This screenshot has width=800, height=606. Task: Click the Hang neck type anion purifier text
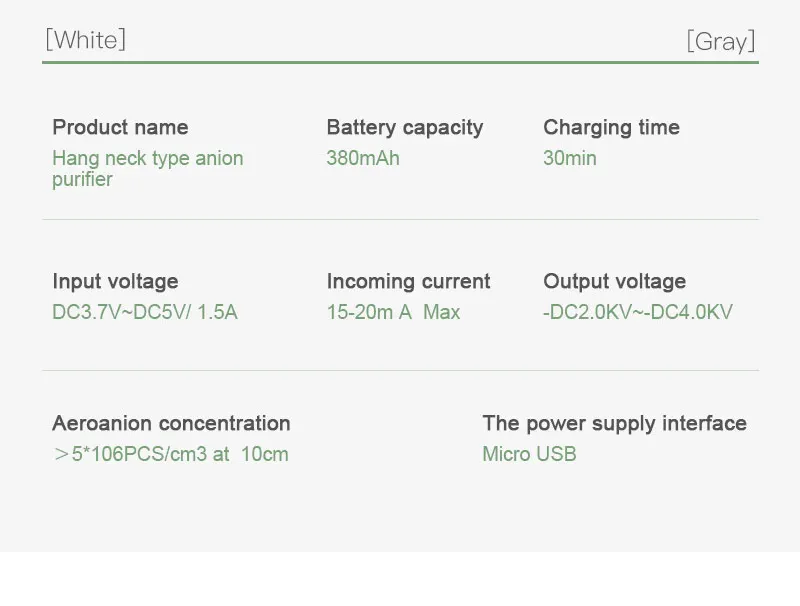pyautogui.click(x=147, y=168)
